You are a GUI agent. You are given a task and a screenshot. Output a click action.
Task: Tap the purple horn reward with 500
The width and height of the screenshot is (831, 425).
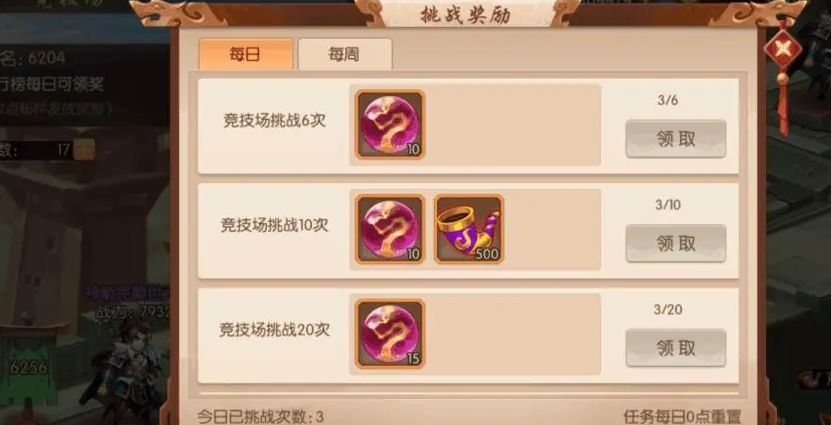tap(469, 229)
